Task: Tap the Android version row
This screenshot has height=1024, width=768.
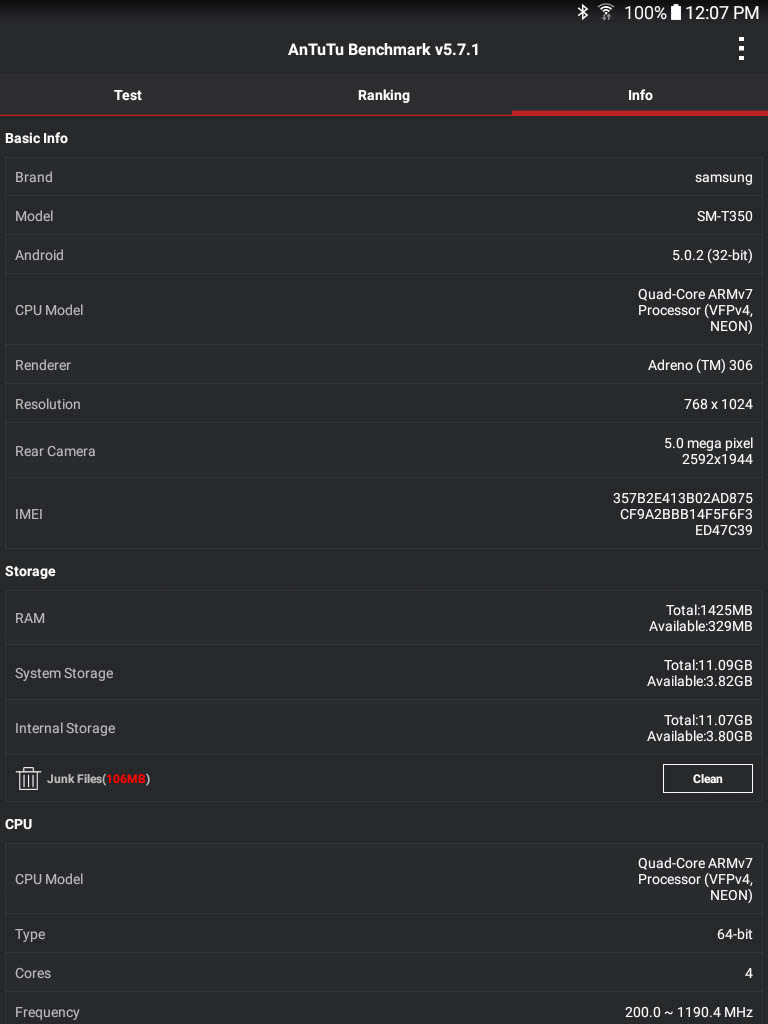Action: tap(384, 255)
